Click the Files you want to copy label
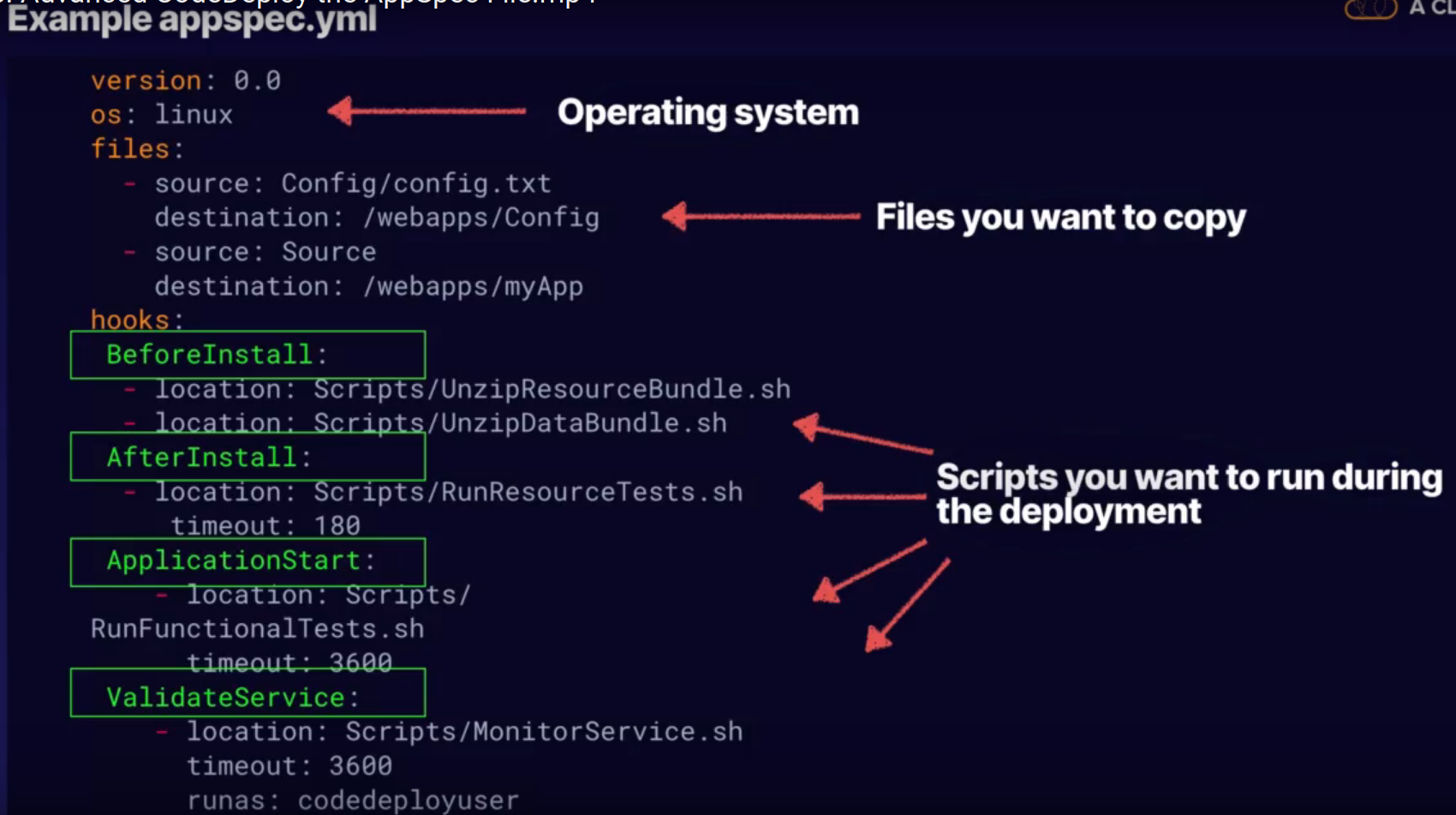The width and height of the screenshot is (1456, 815). (x=1060, y=218)
